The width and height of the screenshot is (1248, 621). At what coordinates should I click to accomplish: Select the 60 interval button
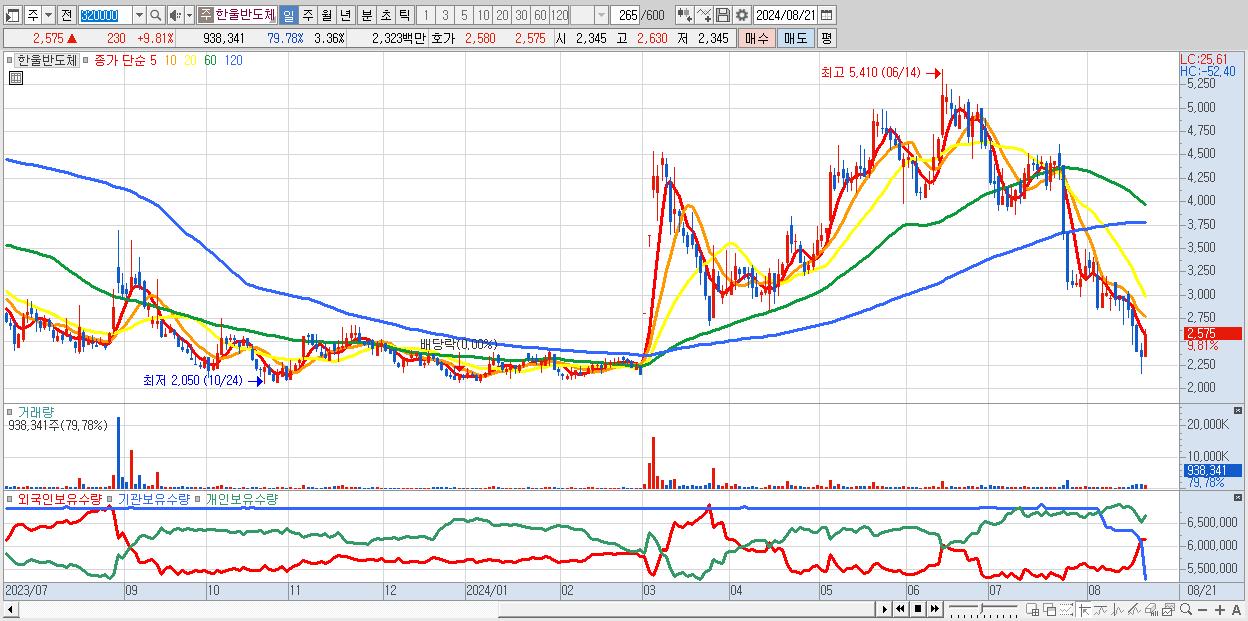pos(540,15)
